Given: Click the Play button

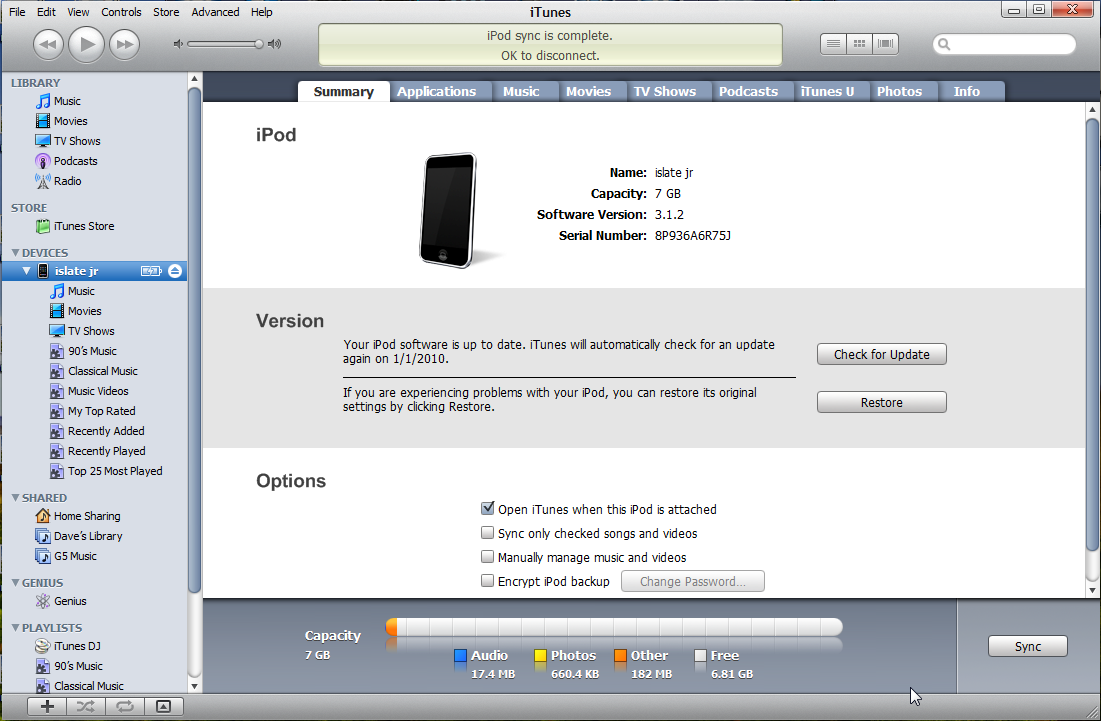Looking at the screenshot, I should pos(86,44).
